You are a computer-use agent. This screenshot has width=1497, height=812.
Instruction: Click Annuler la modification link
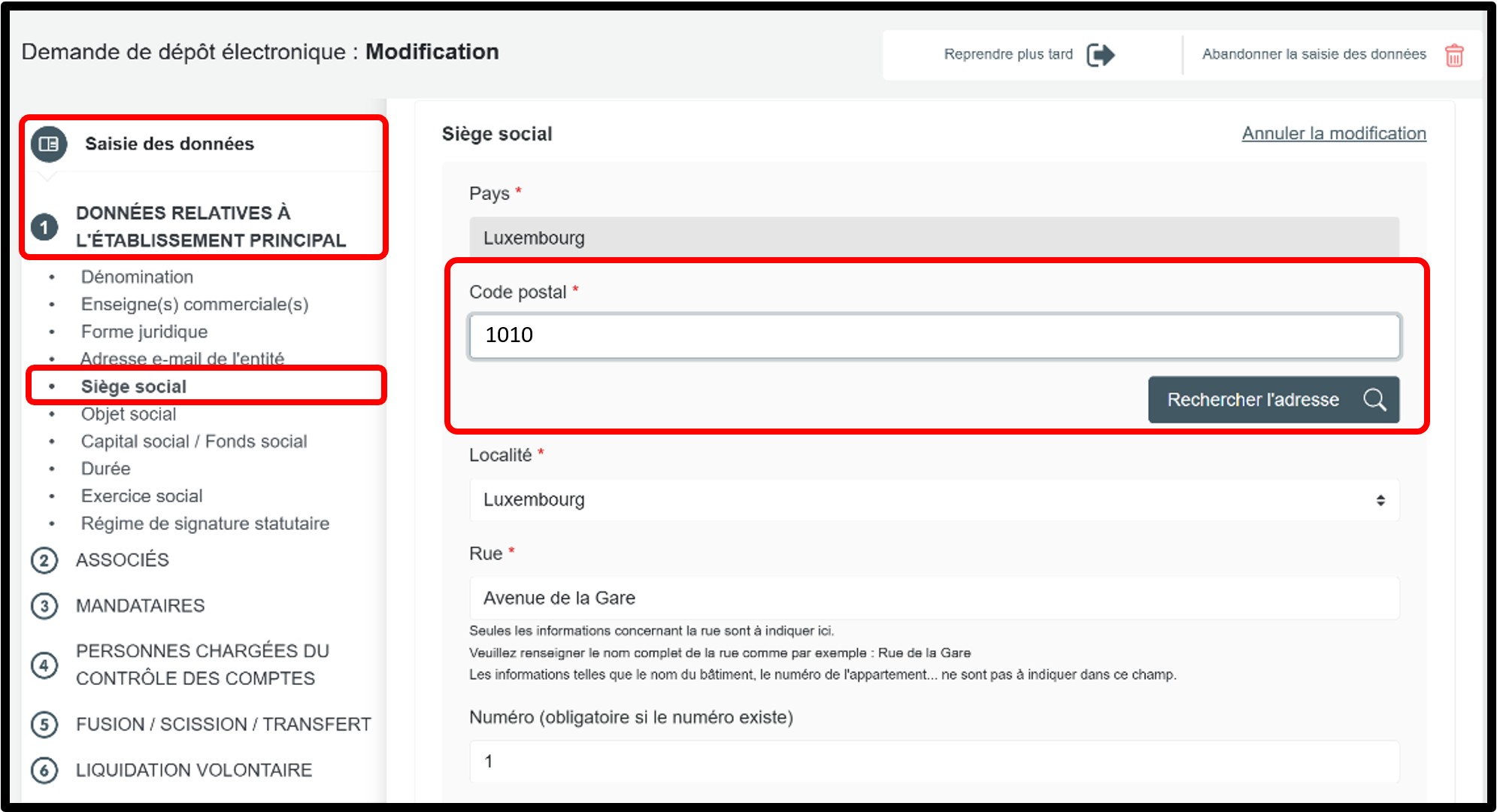coord(1333,133)
